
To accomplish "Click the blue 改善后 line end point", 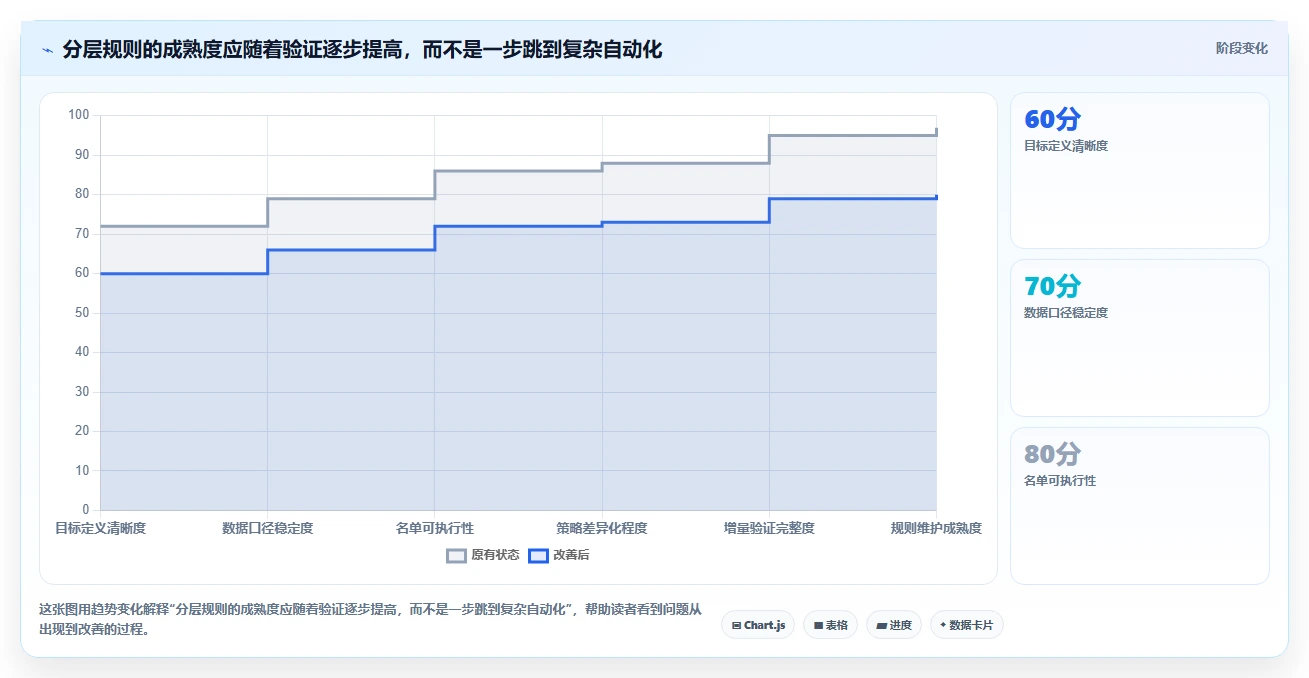I will pos(936,197).
